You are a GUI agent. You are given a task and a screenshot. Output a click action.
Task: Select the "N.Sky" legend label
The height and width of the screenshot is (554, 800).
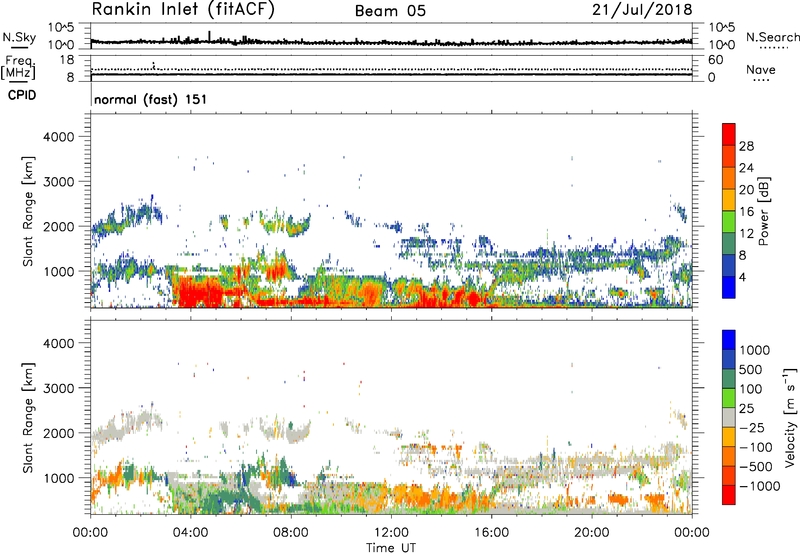(x=19, y=37)
